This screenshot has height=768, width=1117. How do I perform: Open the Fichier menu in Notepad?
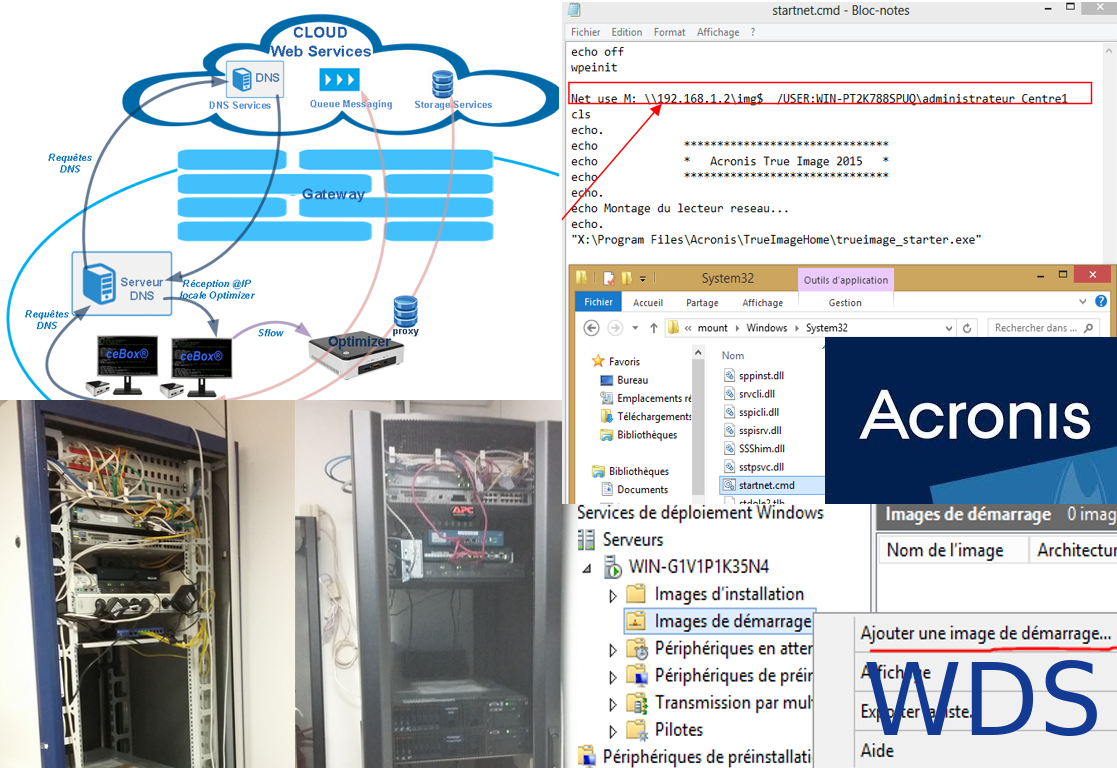(x=585, y=32)
